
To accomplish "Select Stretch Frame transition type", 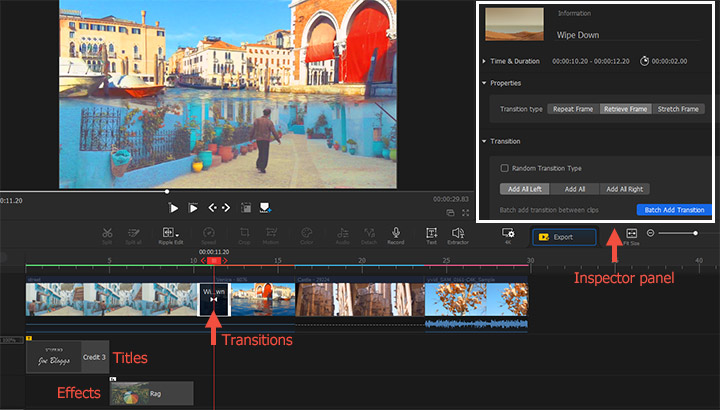I will tap(679, 108).
